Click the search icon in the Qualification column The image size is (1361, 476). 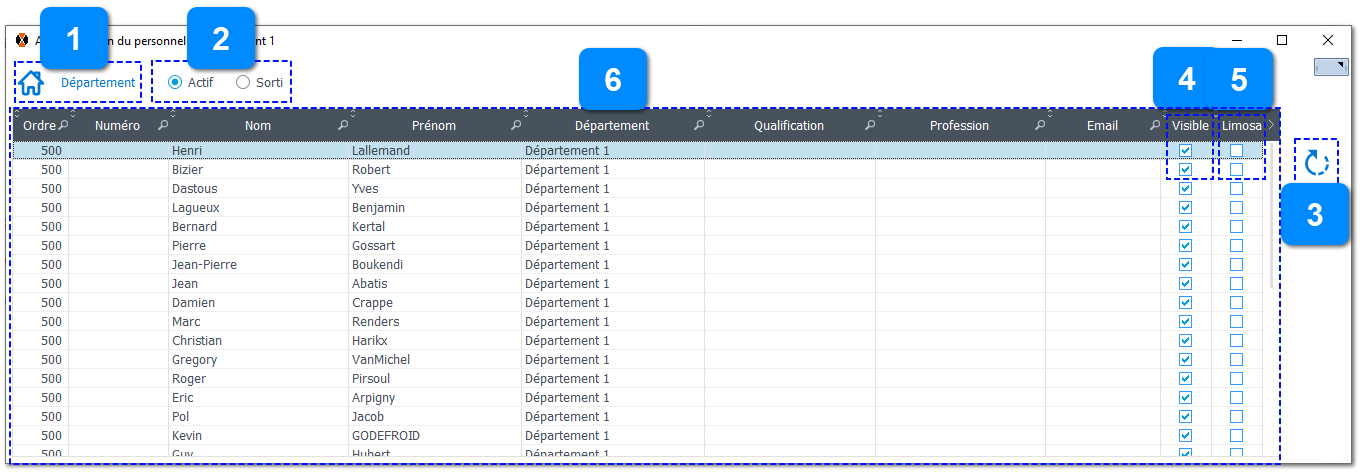870,126
